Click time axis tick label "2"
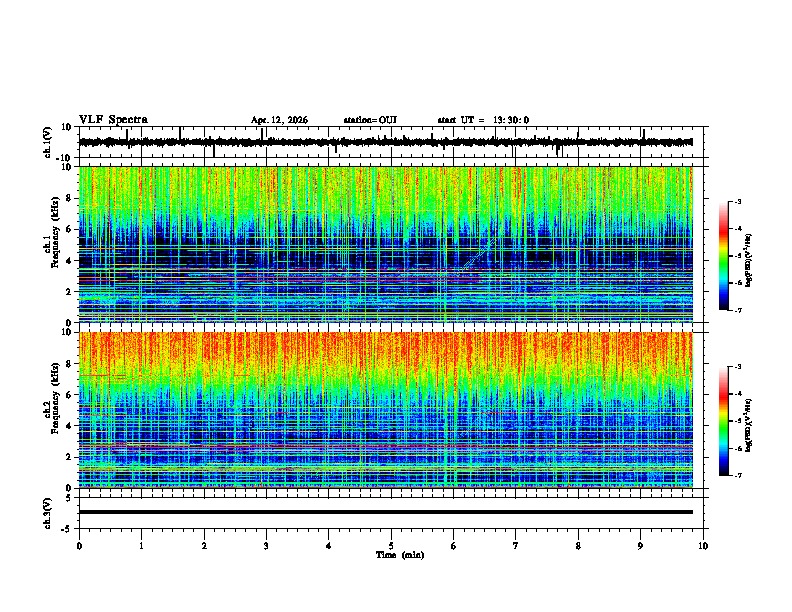The image size is (792, 612). [204, 546]
